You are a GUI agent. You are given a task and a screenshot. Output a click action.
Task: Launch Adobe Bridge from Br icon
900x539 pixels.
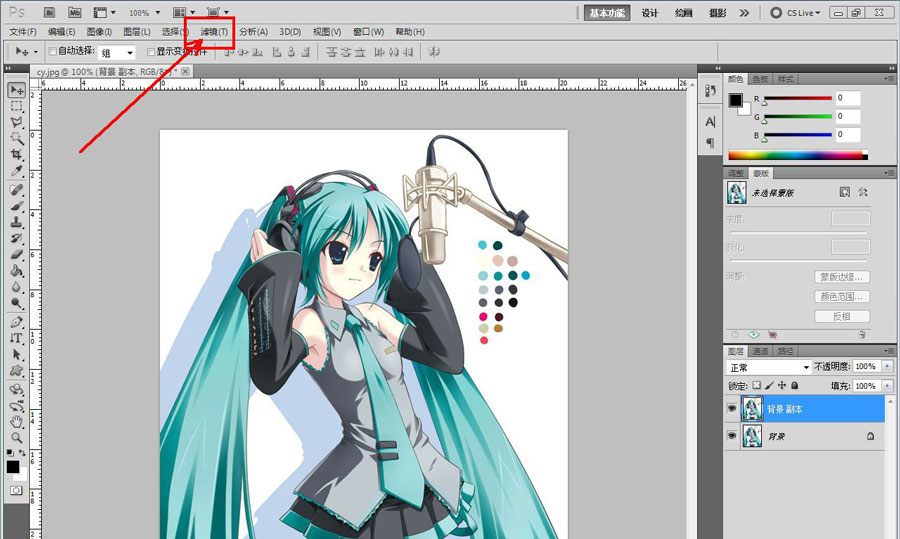point(49,12)
